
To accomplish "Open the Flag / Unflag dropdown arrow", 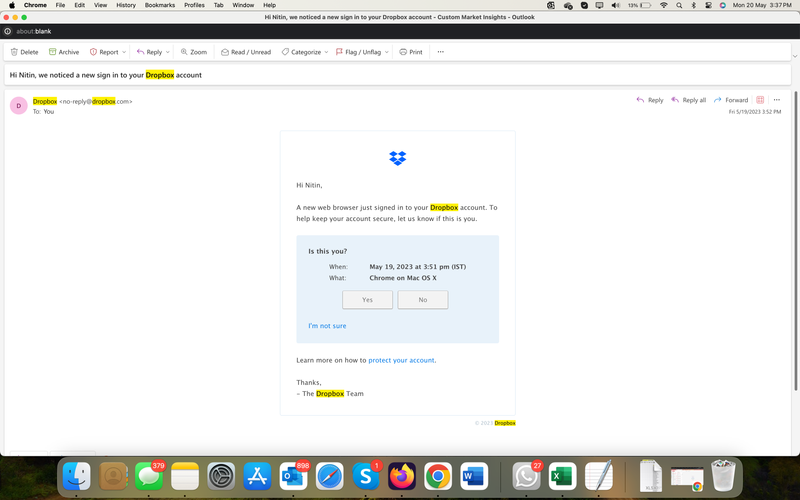I will (387, 52).
